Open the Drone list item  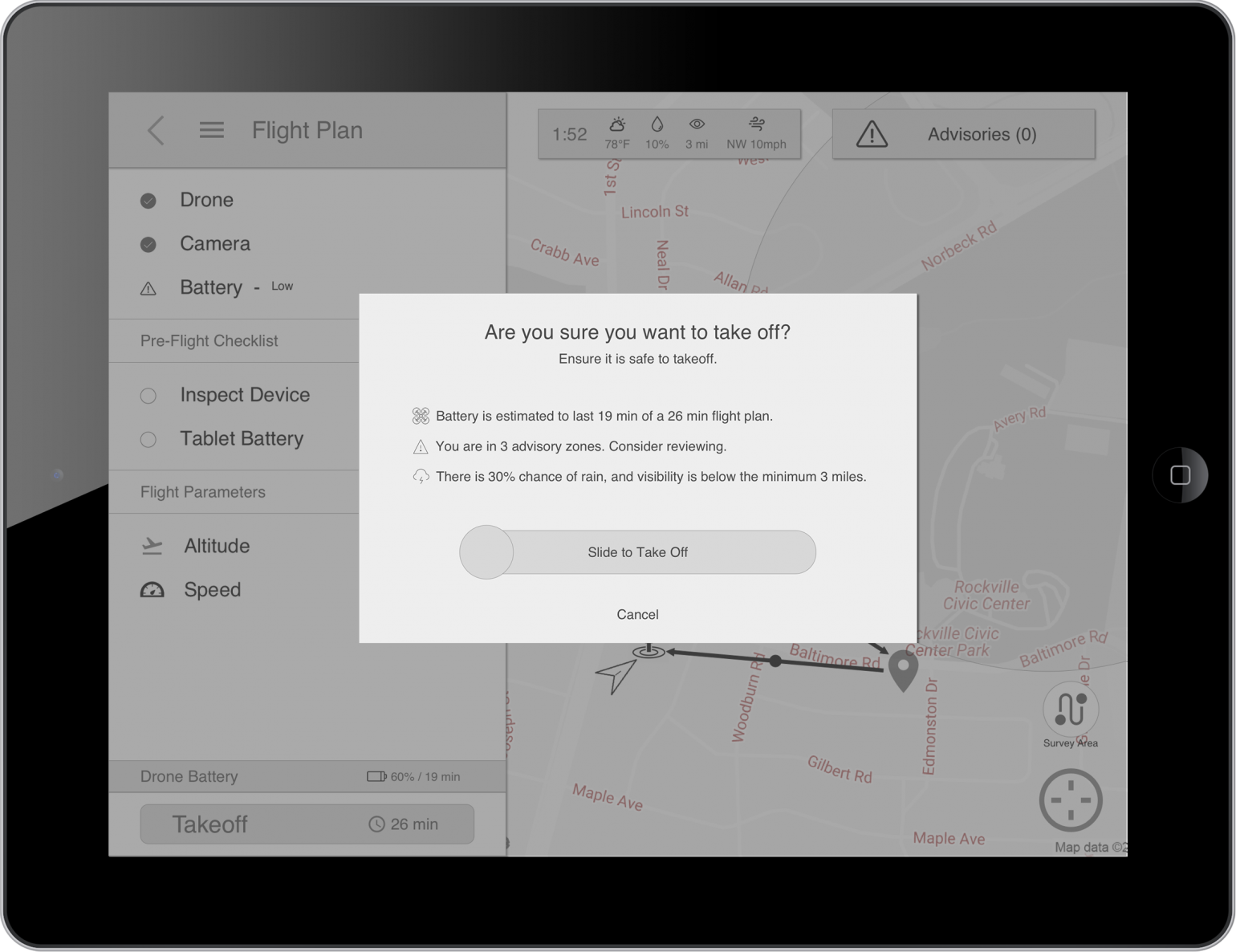206,200
